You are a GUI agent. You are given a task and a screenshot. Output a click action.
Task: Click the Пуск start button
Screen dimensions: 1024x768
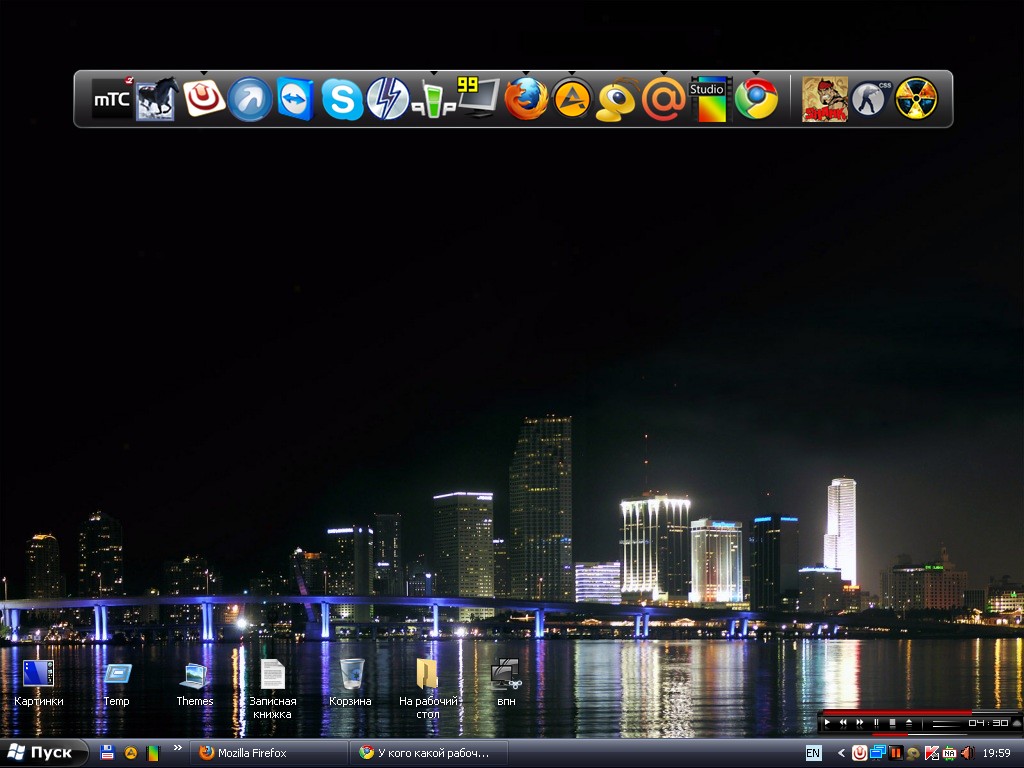pos(43,753)
